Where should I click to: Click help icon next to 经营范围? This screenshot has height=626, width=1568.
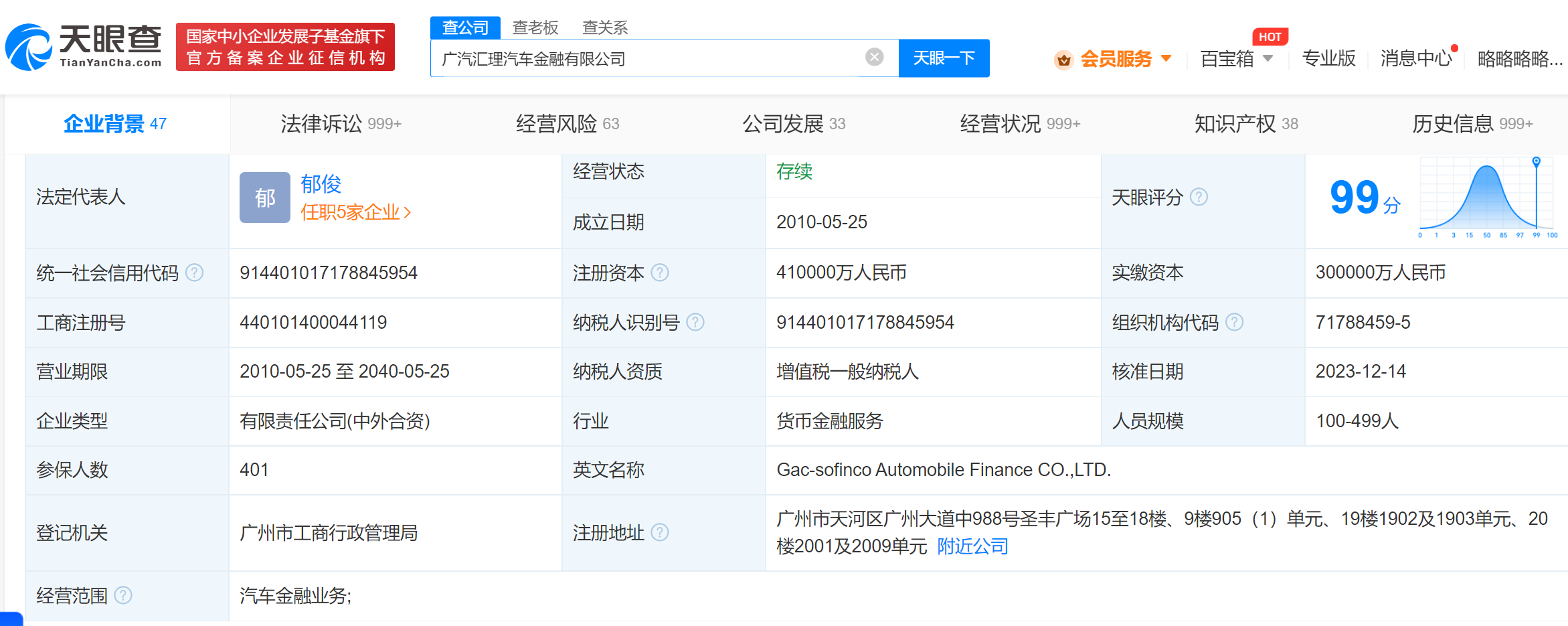[x=123, y=595]
